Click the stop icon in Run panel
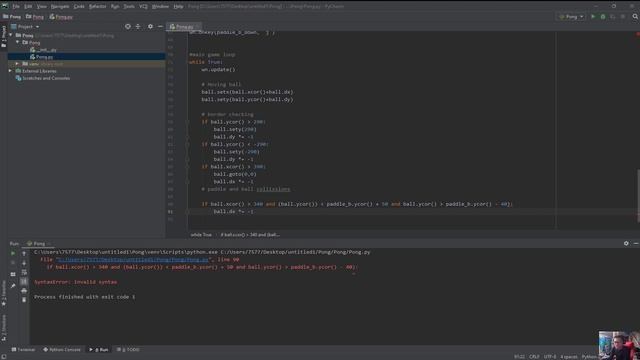Screen dimensions: 640x360 pyautogui.click(x=13, y=263)
